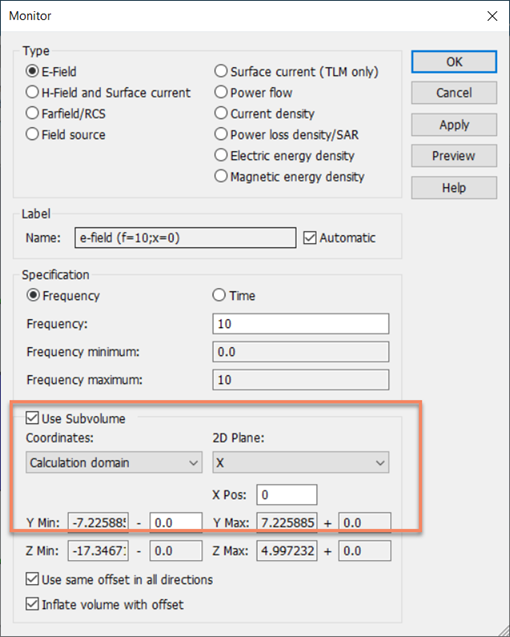Confirm settings with the OK button
This screenshot has width=510, height=637.
coord(454,62)
